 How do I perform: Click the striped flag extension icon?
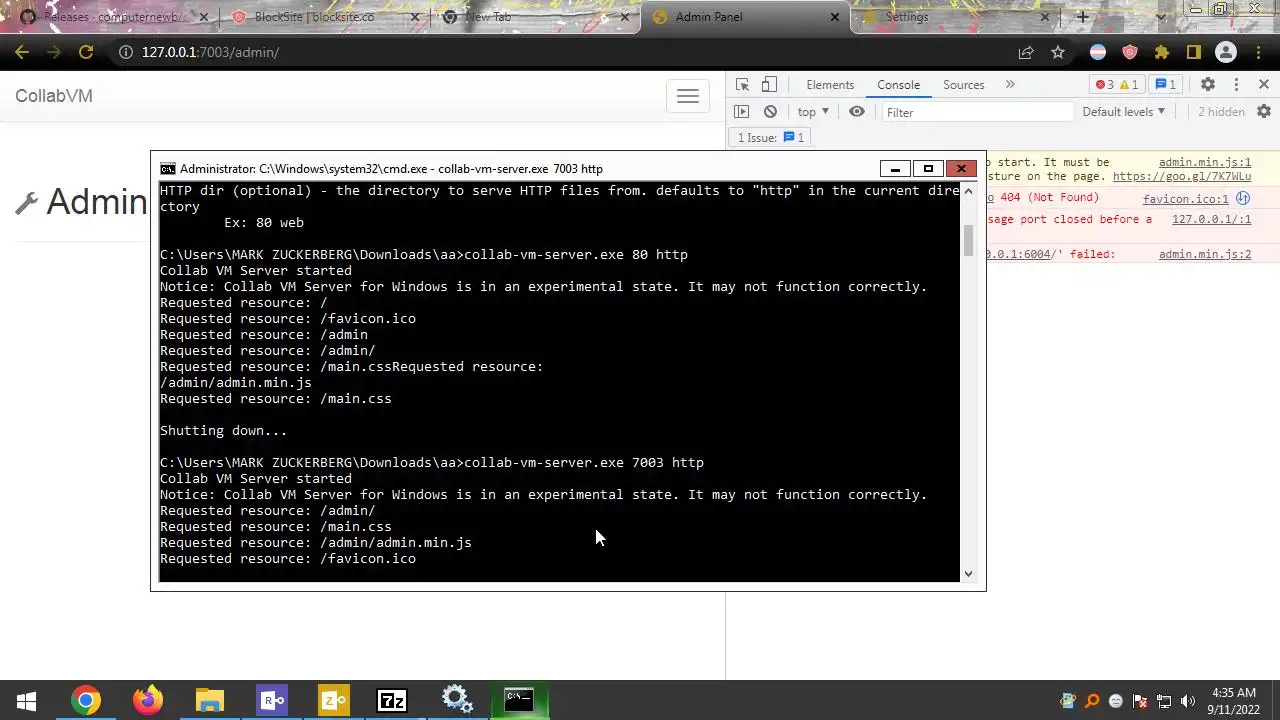click(x=1097, y=52)
